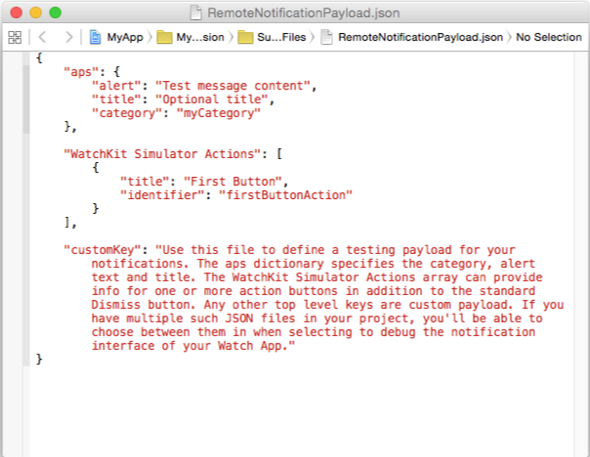Open the related items grid menu
The height and width of the screenshot is (457, 590).
coord(15,37)
